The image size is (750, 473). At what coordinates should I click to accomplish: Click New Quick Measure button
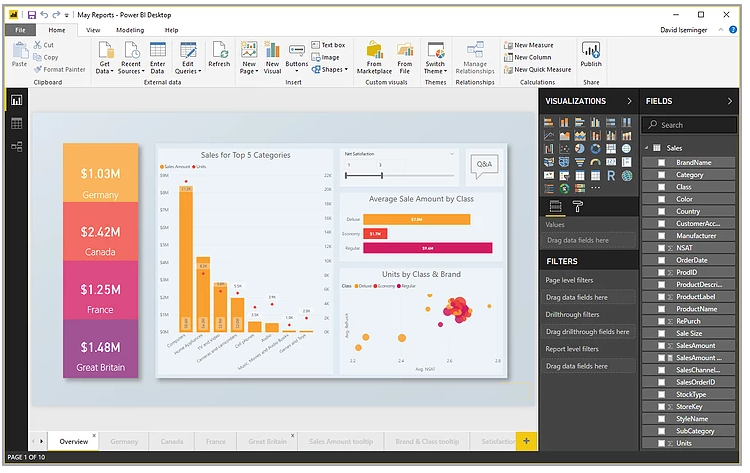tap(538, 70)
